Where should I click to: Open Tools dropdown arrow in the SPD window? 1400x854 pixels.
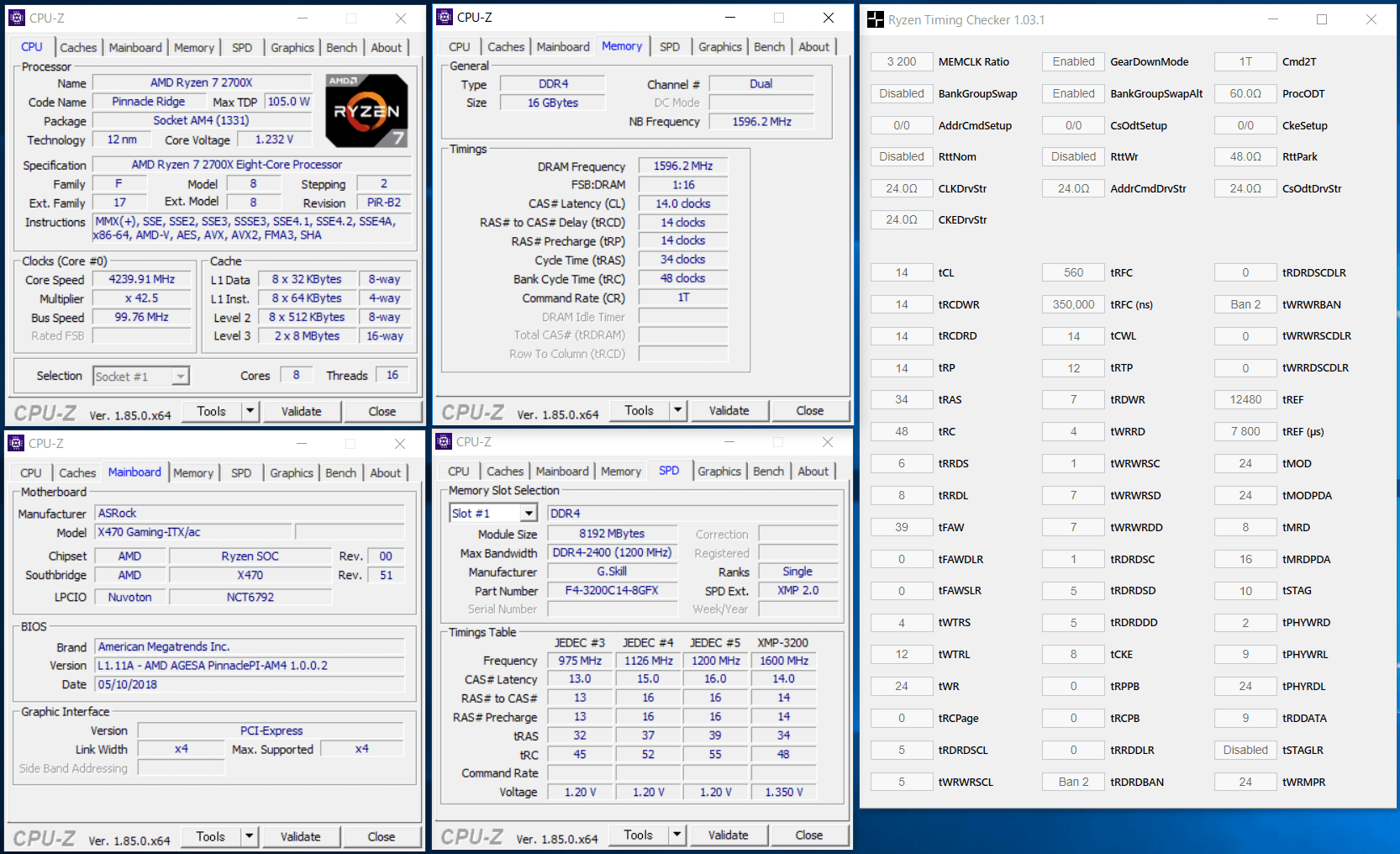pyautogui.click(x=676, y=835)
